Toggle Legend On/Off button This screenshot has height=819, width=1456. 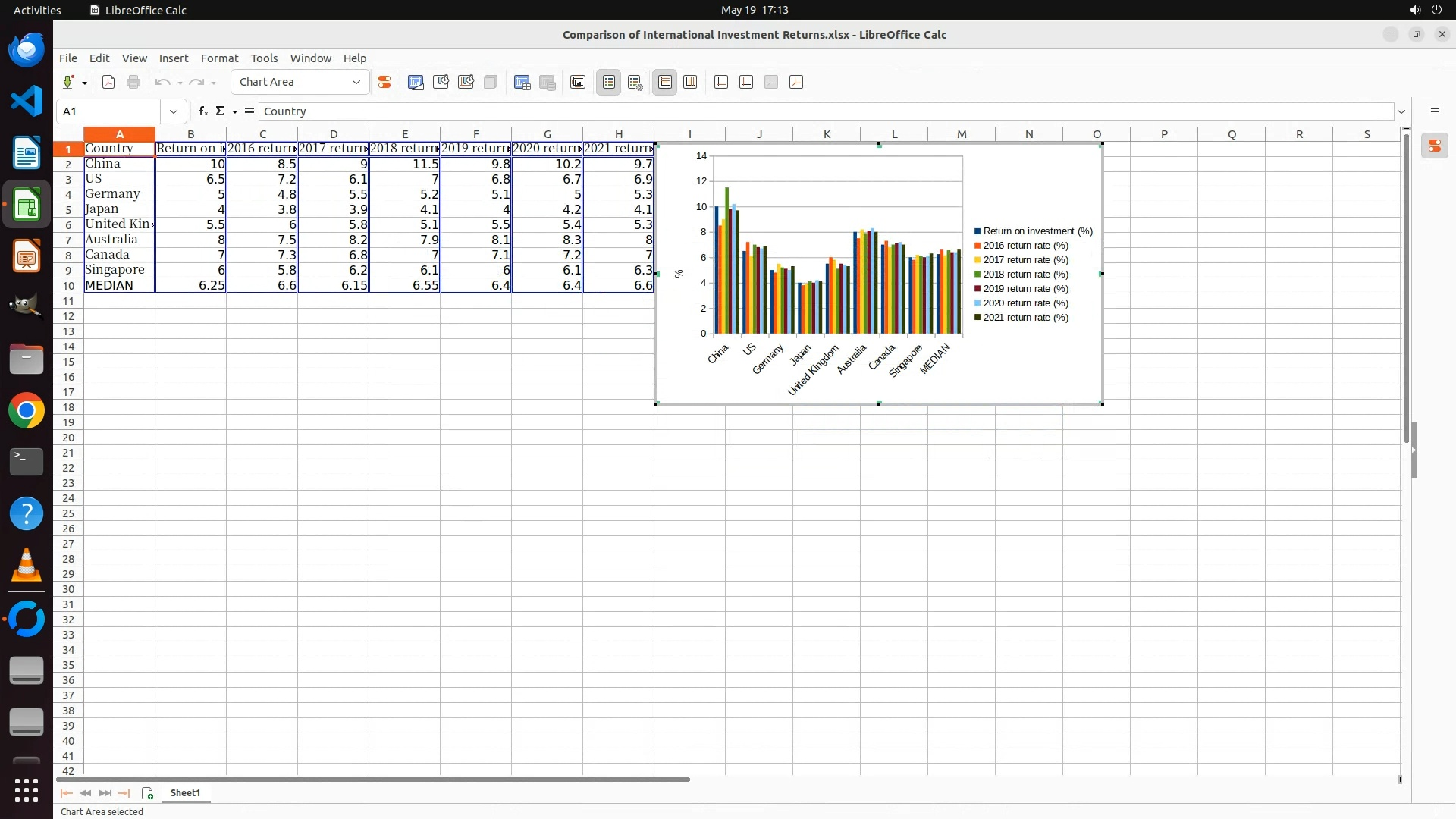[609, 82]
